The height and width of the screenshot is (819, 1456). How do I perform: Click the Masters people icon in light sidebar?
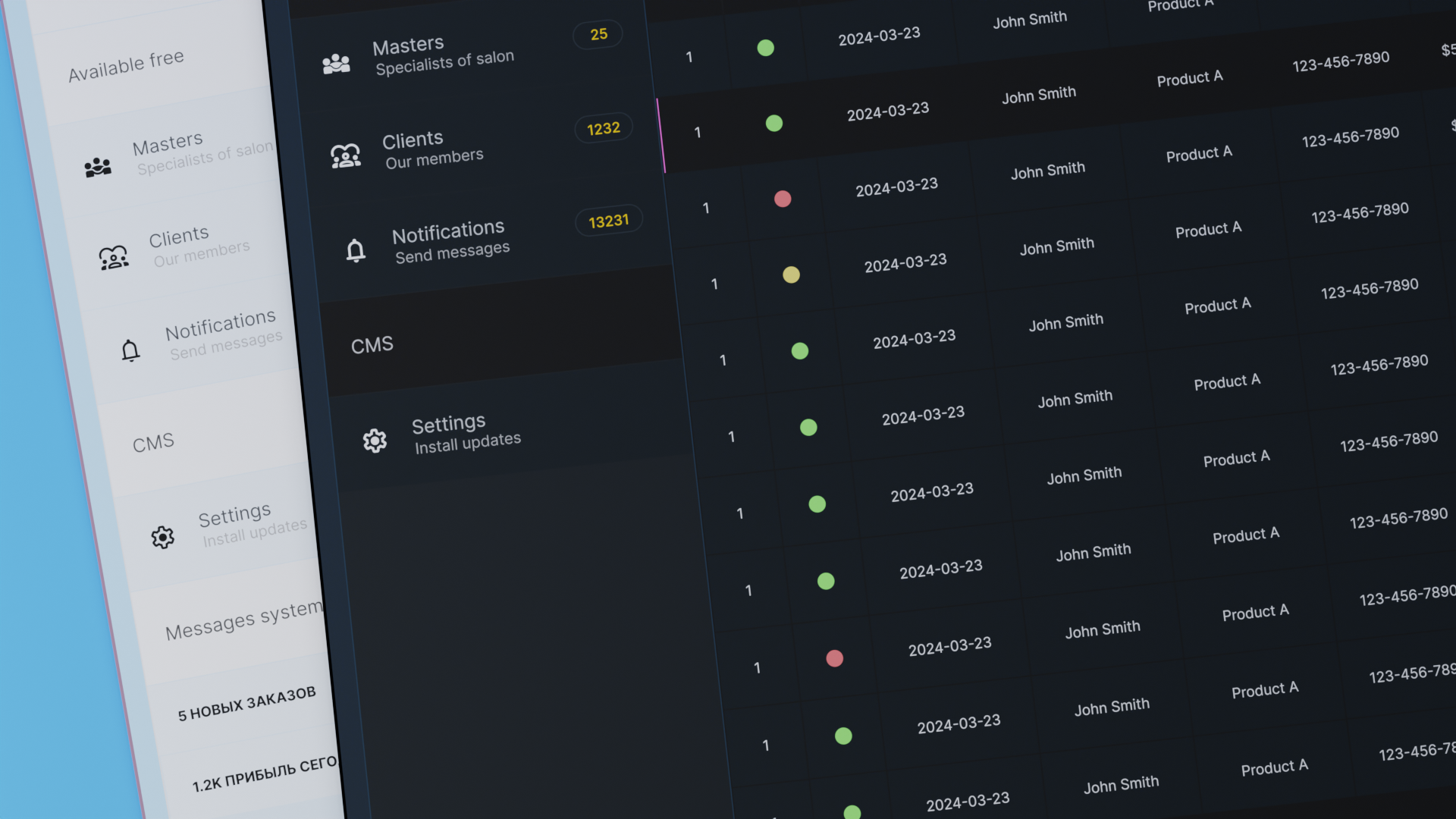pos(98,167)
